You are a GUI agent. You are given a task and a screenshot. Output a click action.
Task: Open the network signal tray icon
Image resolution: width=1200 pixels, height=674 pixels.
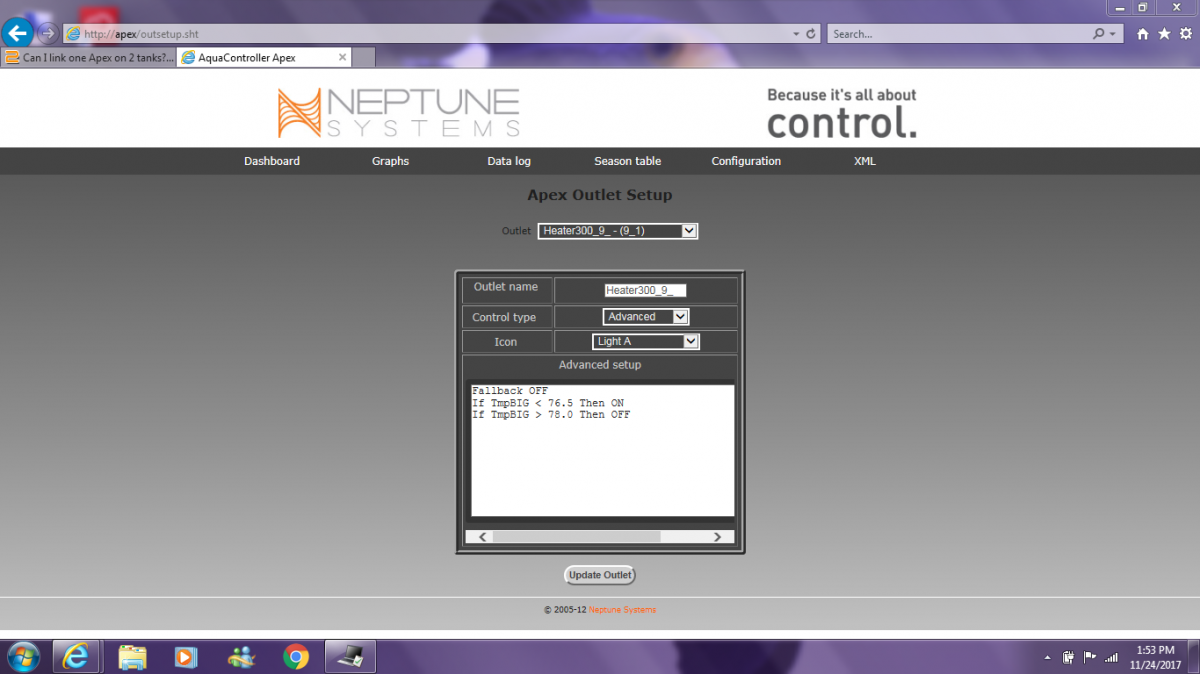1111,657
